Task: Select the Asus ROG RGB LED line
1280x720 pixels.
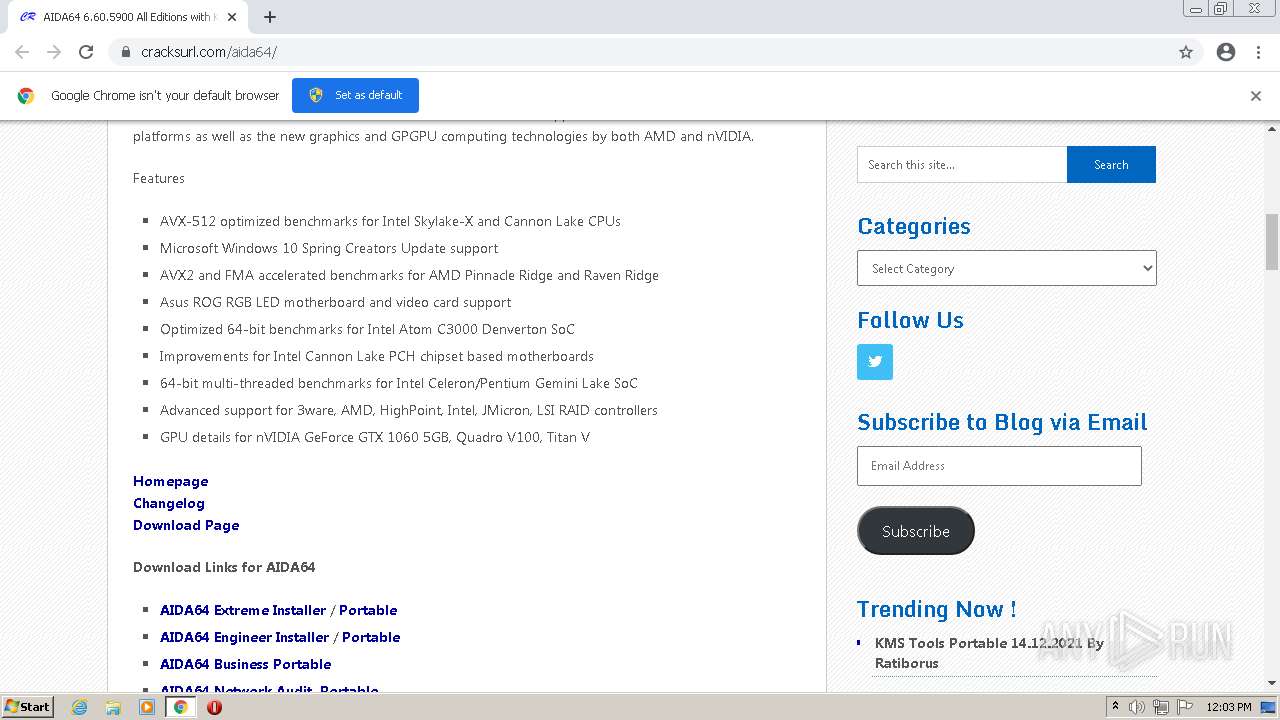Action: (335, 302)
